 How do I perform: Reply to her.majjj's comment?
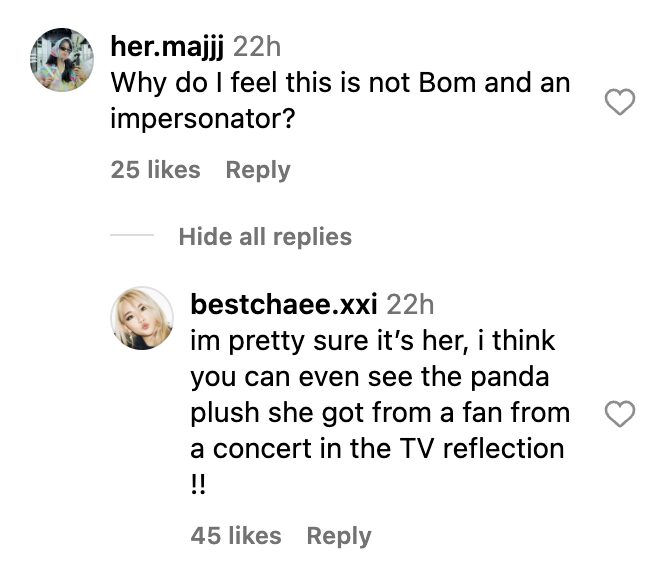(257, 170)
